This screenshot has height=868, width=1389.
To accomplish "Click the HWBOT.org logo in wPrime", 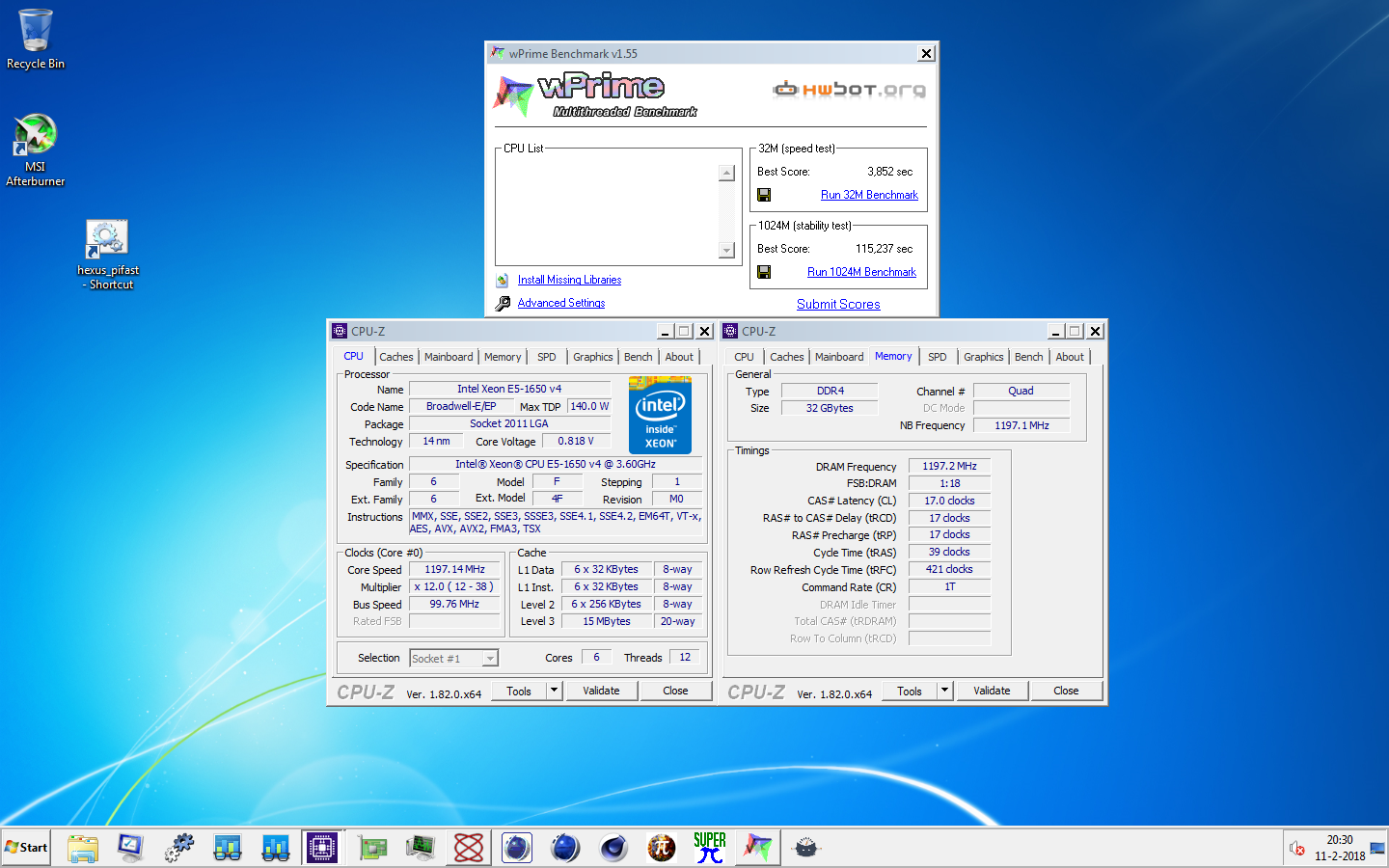I will 849,90.
